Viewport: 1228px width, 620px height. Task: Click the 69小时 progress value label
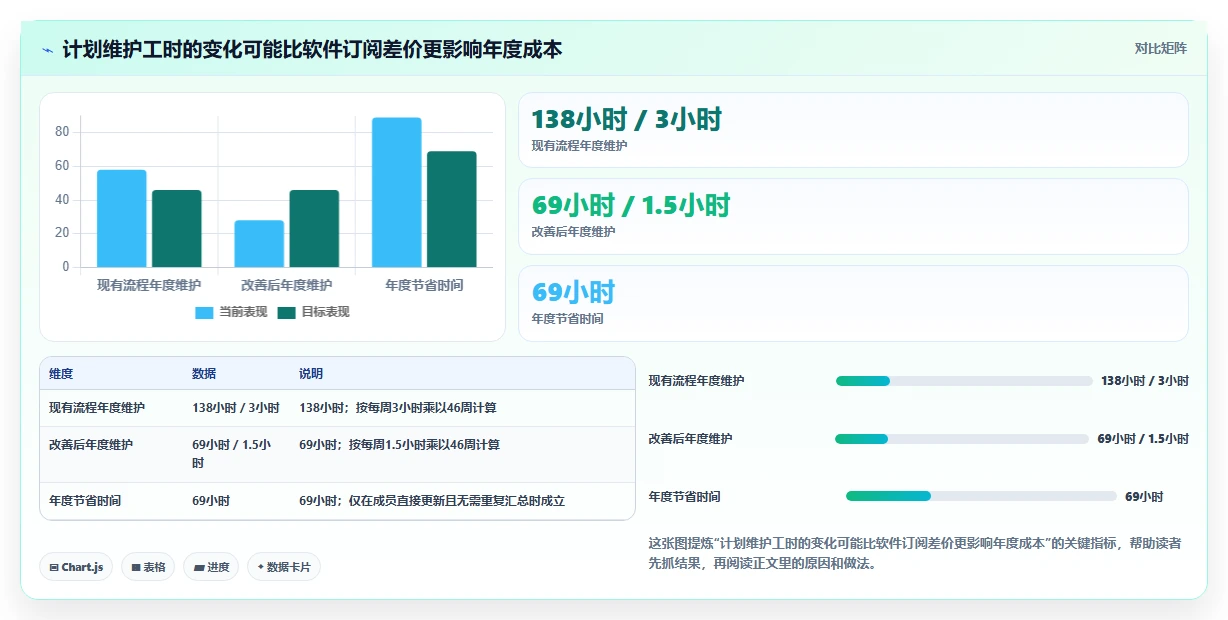[1144, 497]
